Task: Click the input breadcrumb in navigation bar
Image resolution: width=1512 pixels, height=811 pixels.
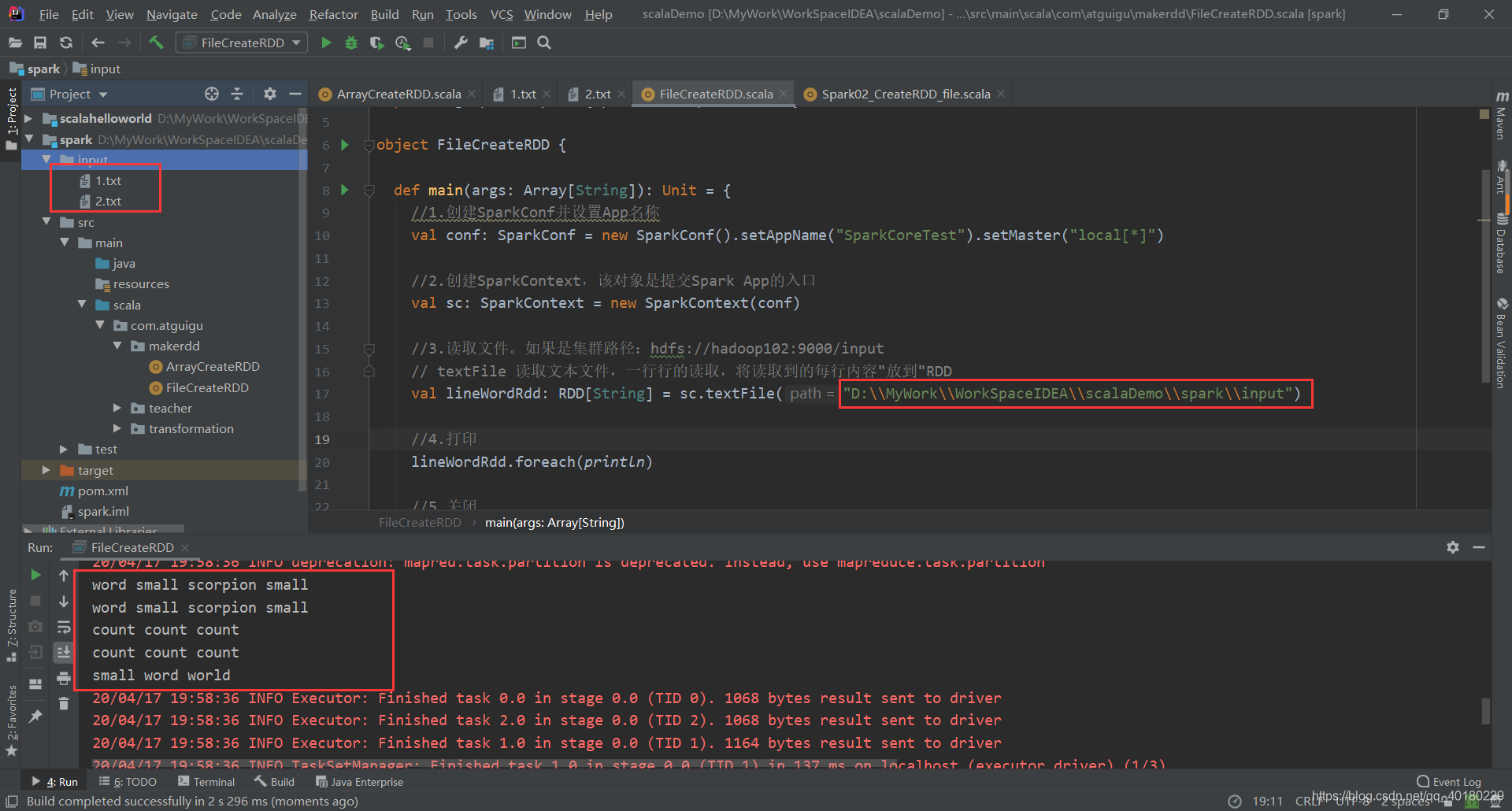Action: [97, 69]
